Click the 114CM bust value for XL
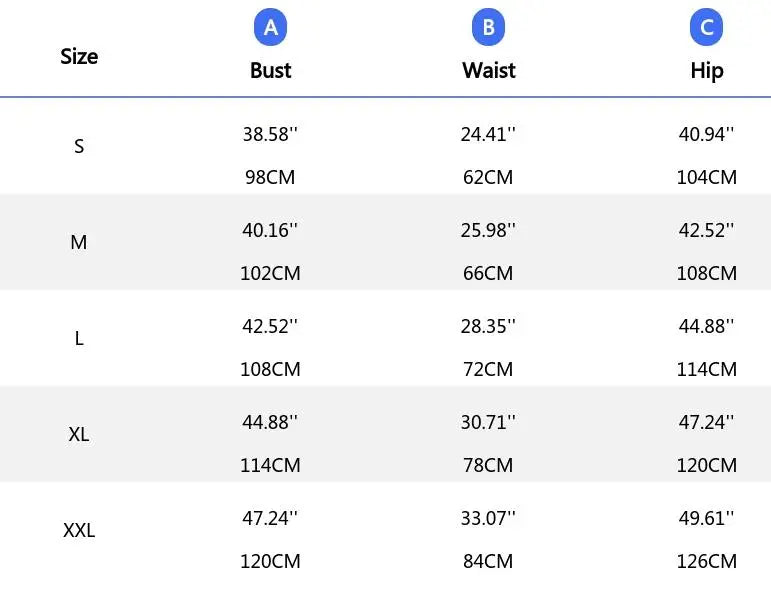The image size is (771, 592). click(x=270, y=465)
